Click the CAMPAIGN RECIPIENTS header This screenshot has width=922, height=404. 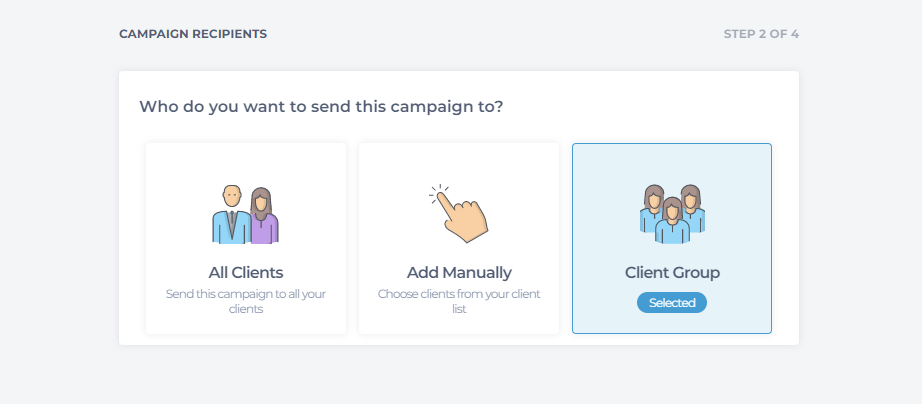(193, 34)
